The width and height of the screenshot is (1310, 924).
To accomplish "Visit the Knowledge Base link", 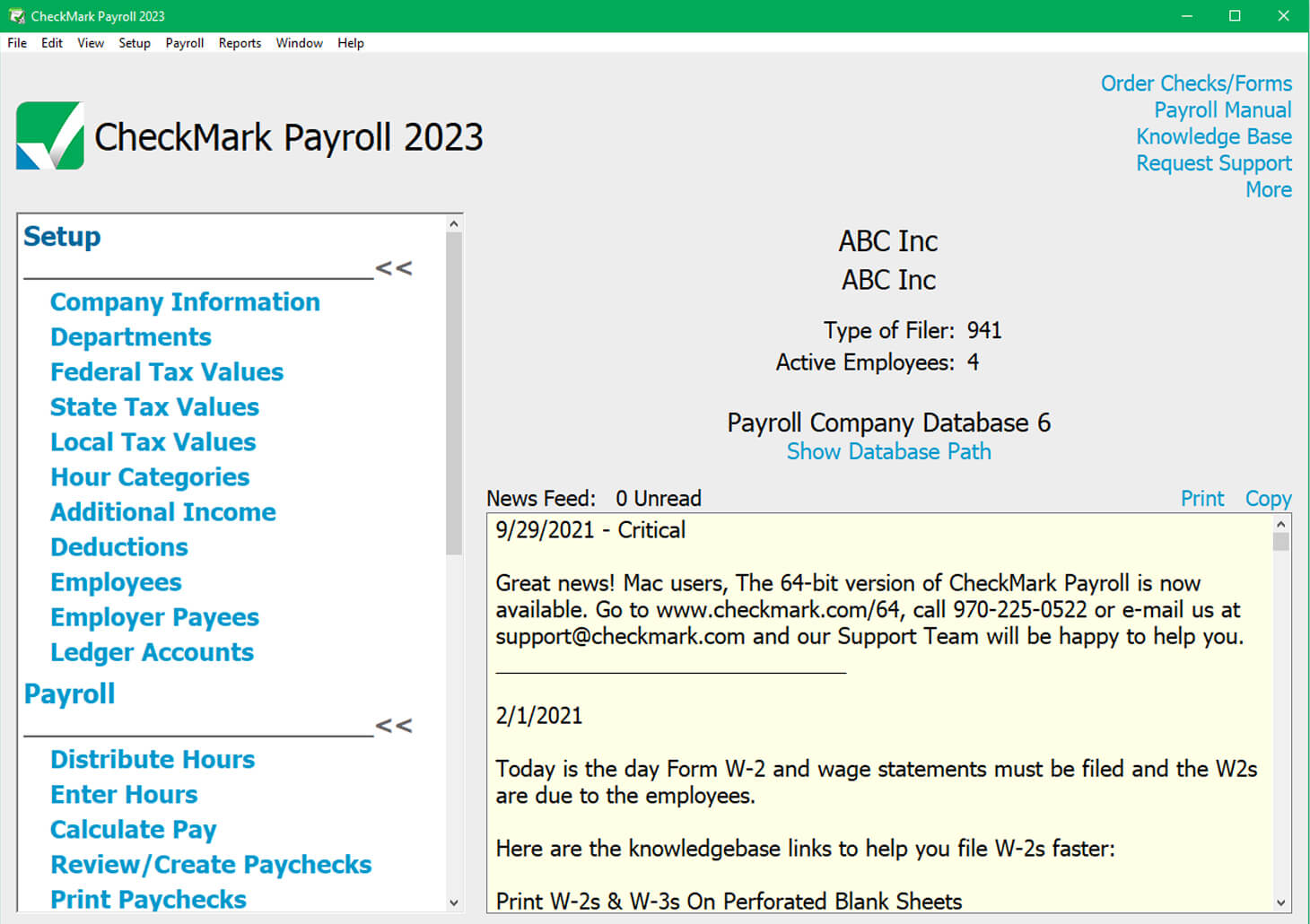I will click(1214, 136).
